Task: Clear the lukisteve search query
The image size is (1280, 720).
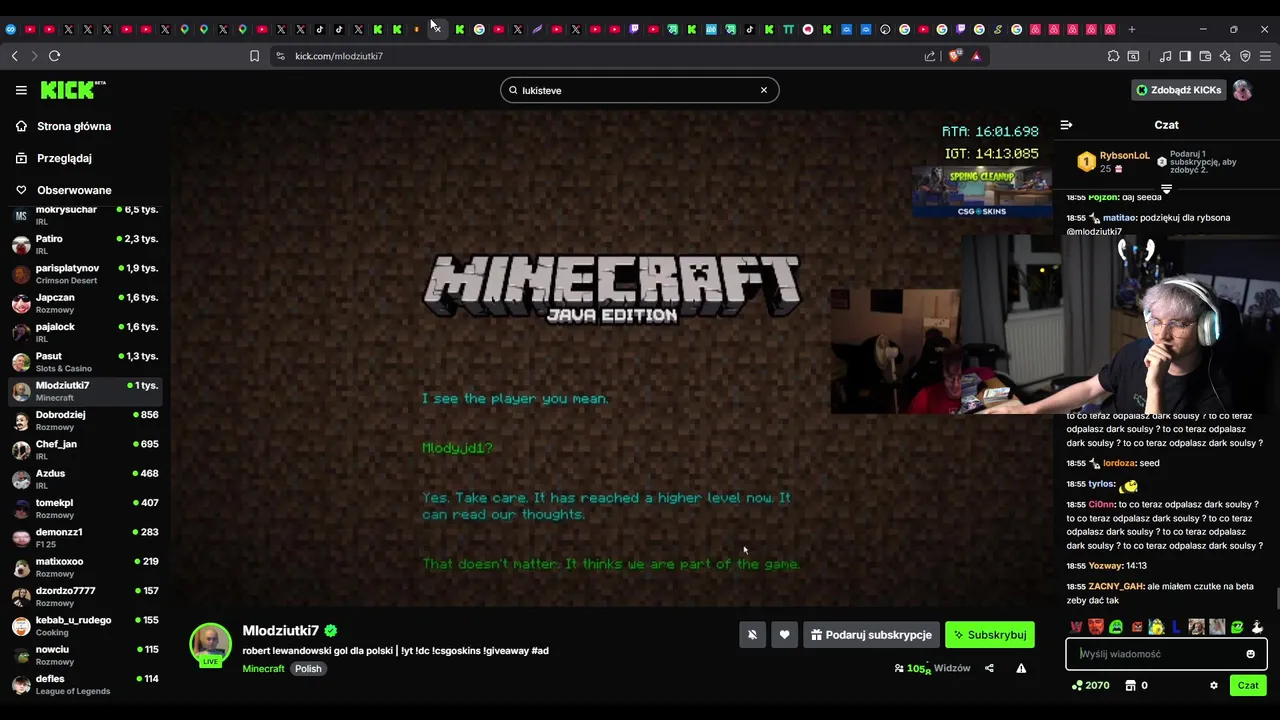Action: [x=764, y=90]
